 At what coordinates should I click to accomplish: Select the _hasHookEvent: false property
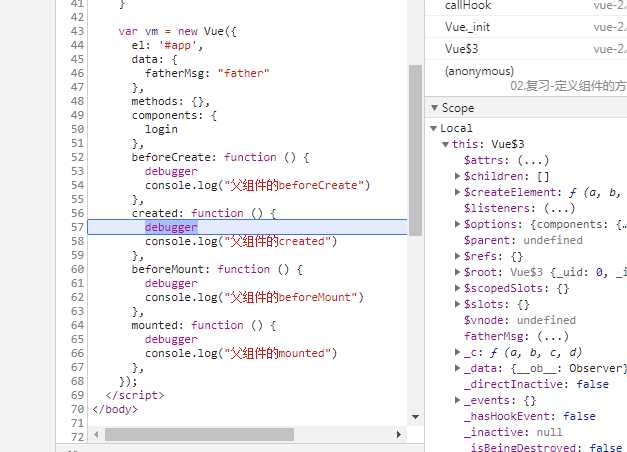pos(530,416)
